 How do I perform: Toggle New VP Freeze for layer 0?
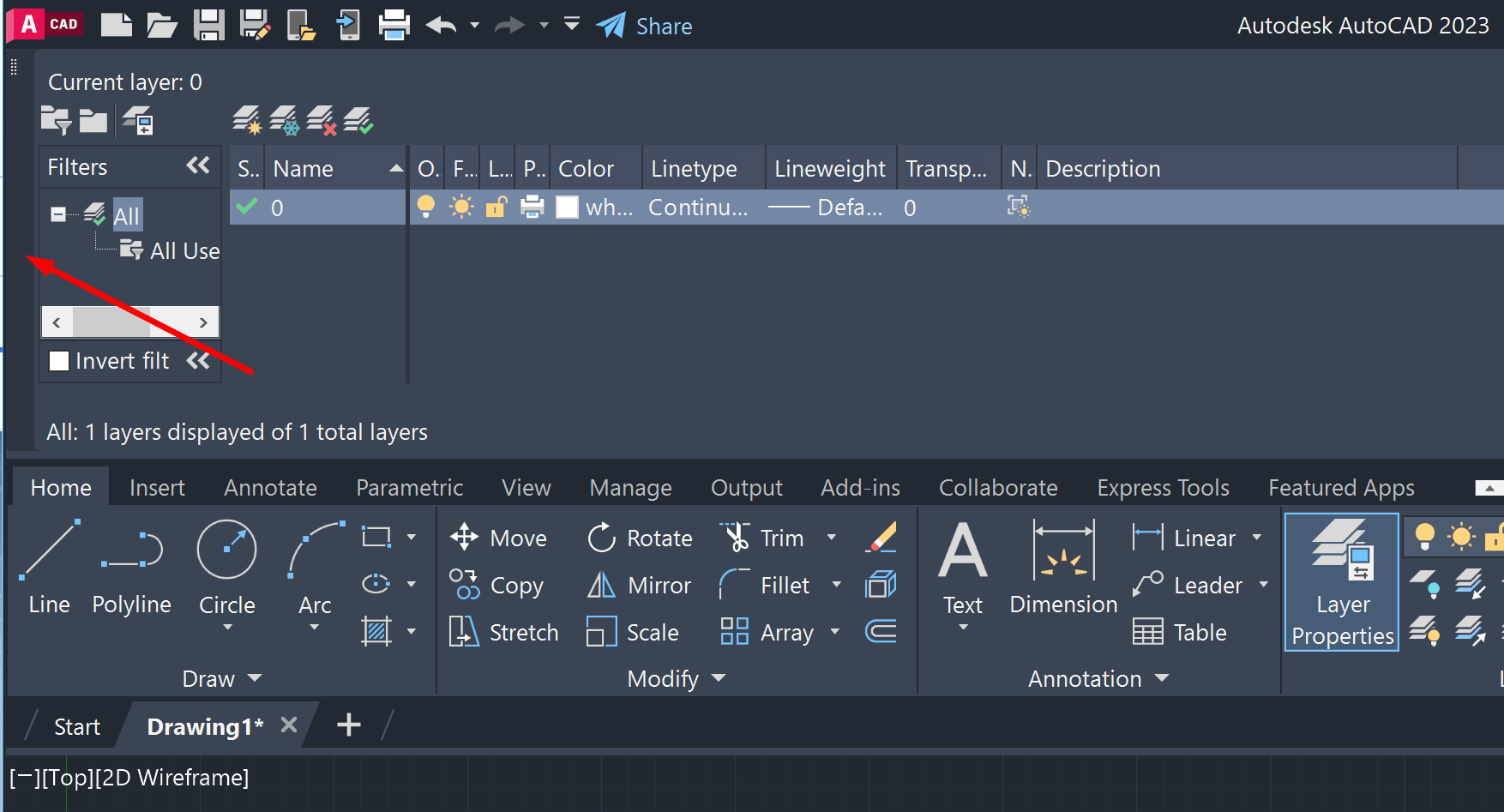[1019, 207]
